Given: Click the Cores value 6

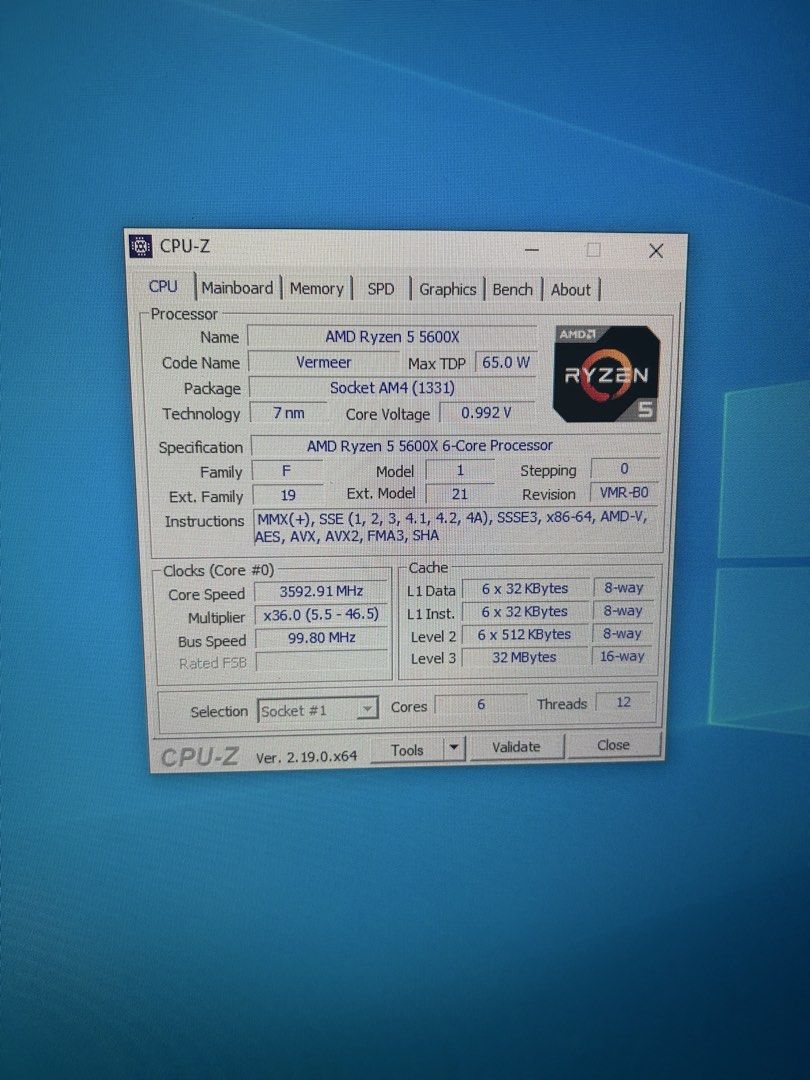Looking at the screenshot, I should pos(481,704).
